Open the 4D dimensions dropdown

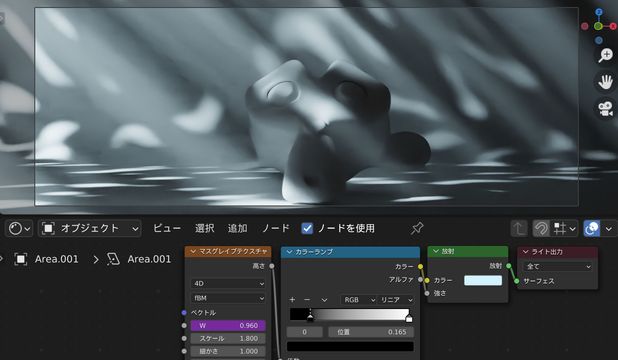(228, 284)
